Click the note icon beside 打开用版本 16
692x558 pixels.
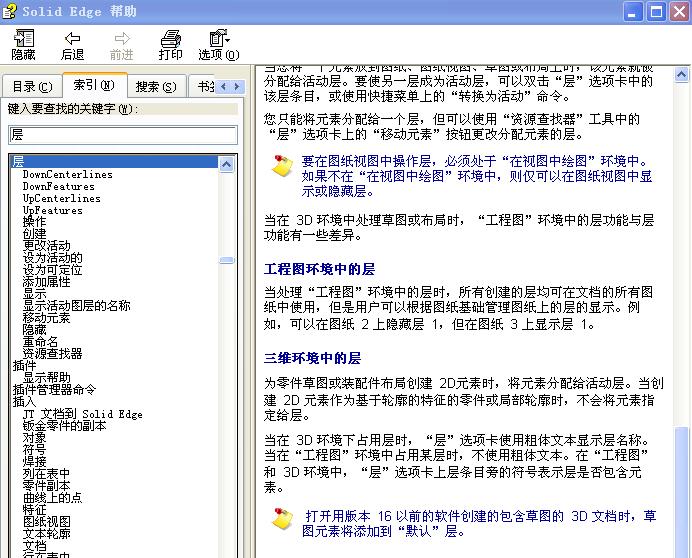click(282, 519)
